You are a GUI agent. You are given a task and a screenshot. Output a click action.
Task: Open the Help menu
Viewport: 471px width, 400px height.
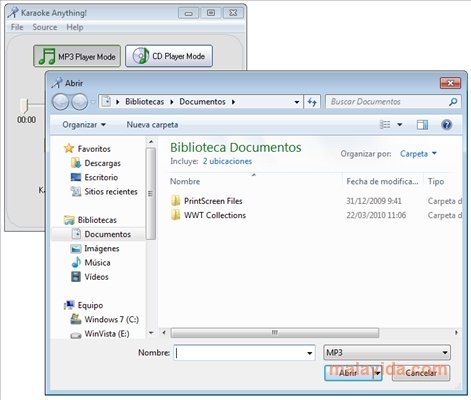[75, 27]
